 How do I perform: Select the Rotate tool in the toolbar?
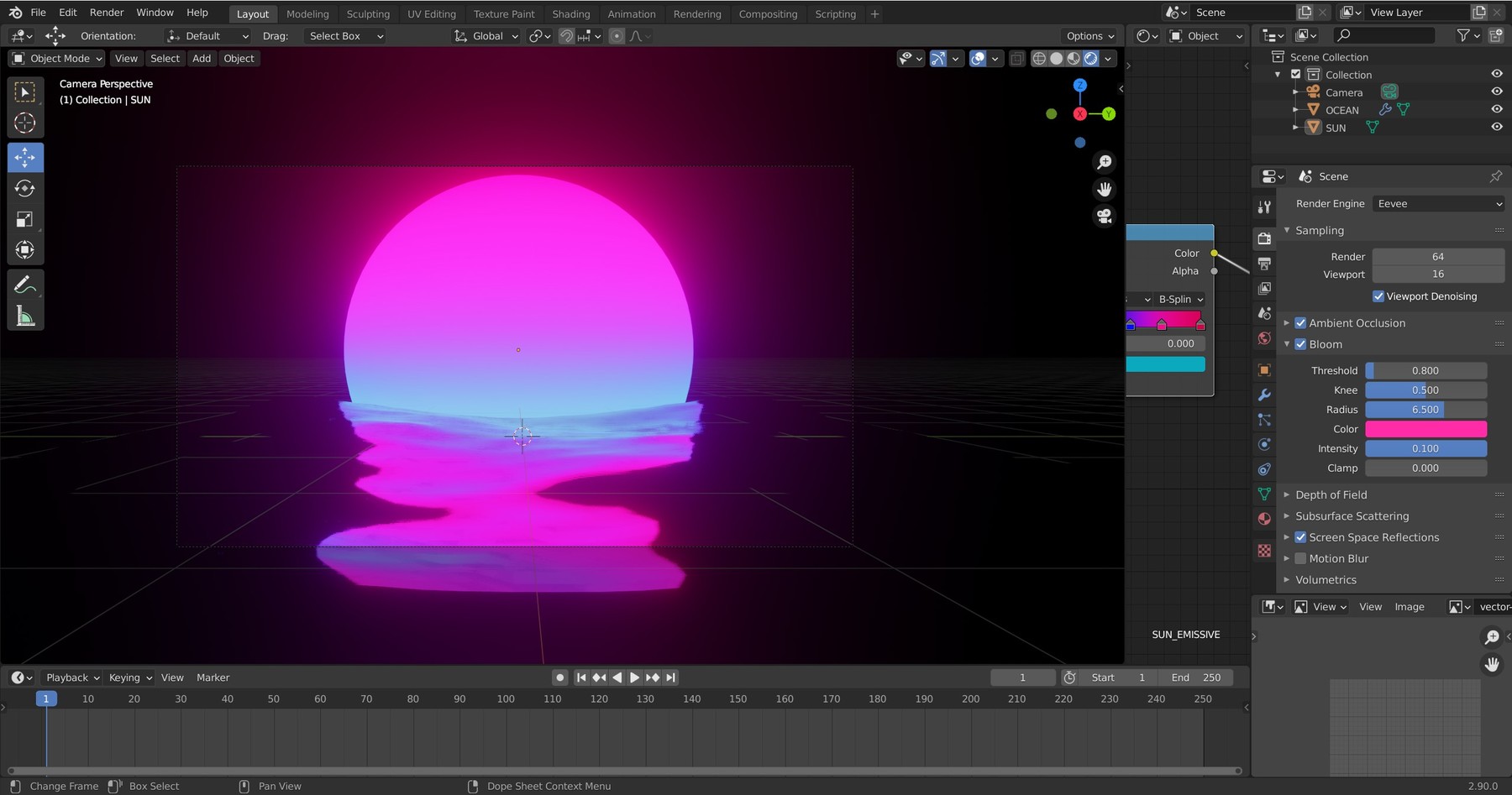click(x=24, y=188)
